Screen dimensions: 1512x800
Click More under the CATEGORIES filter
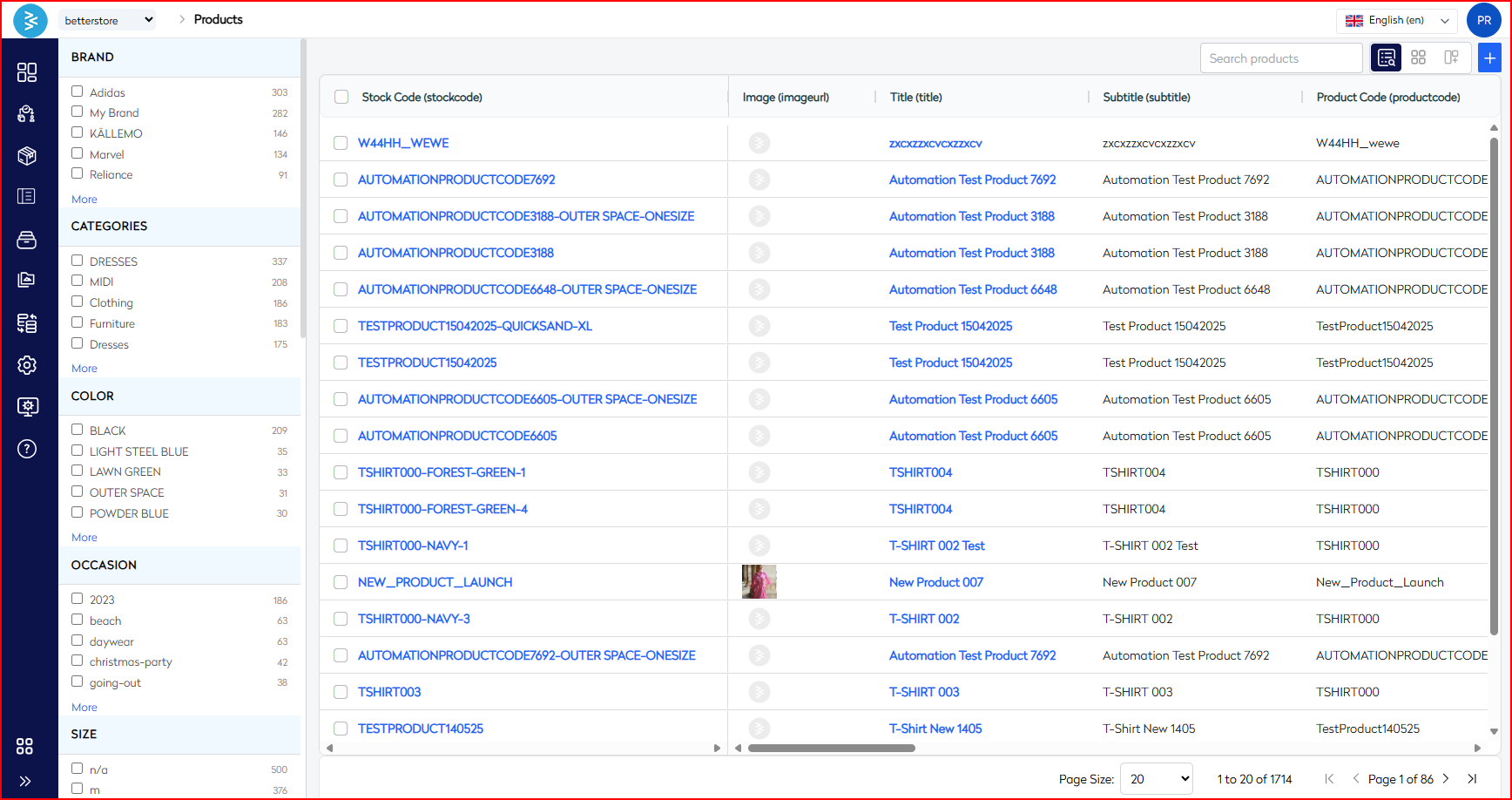point(84,369)
